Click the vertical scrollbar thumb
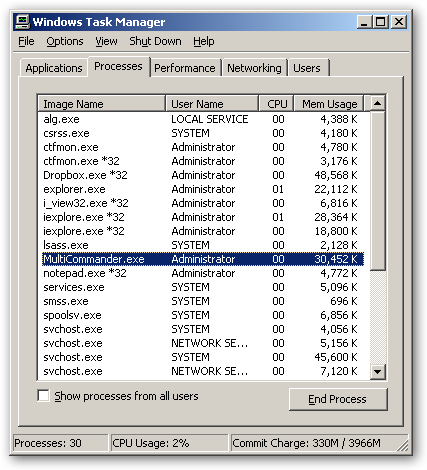 [378, 191]
